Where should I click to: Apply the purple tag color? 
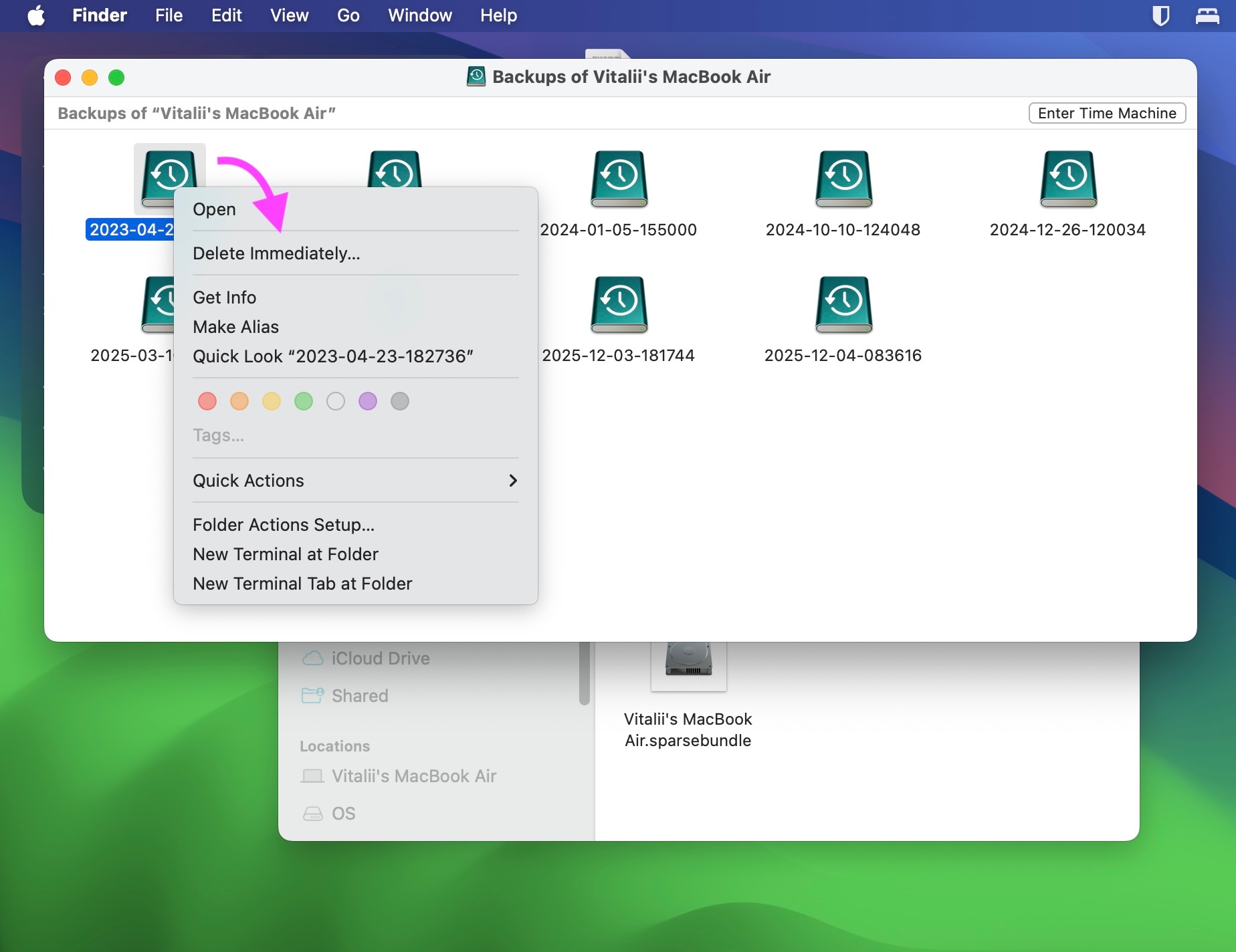click(x=368, y=401)
